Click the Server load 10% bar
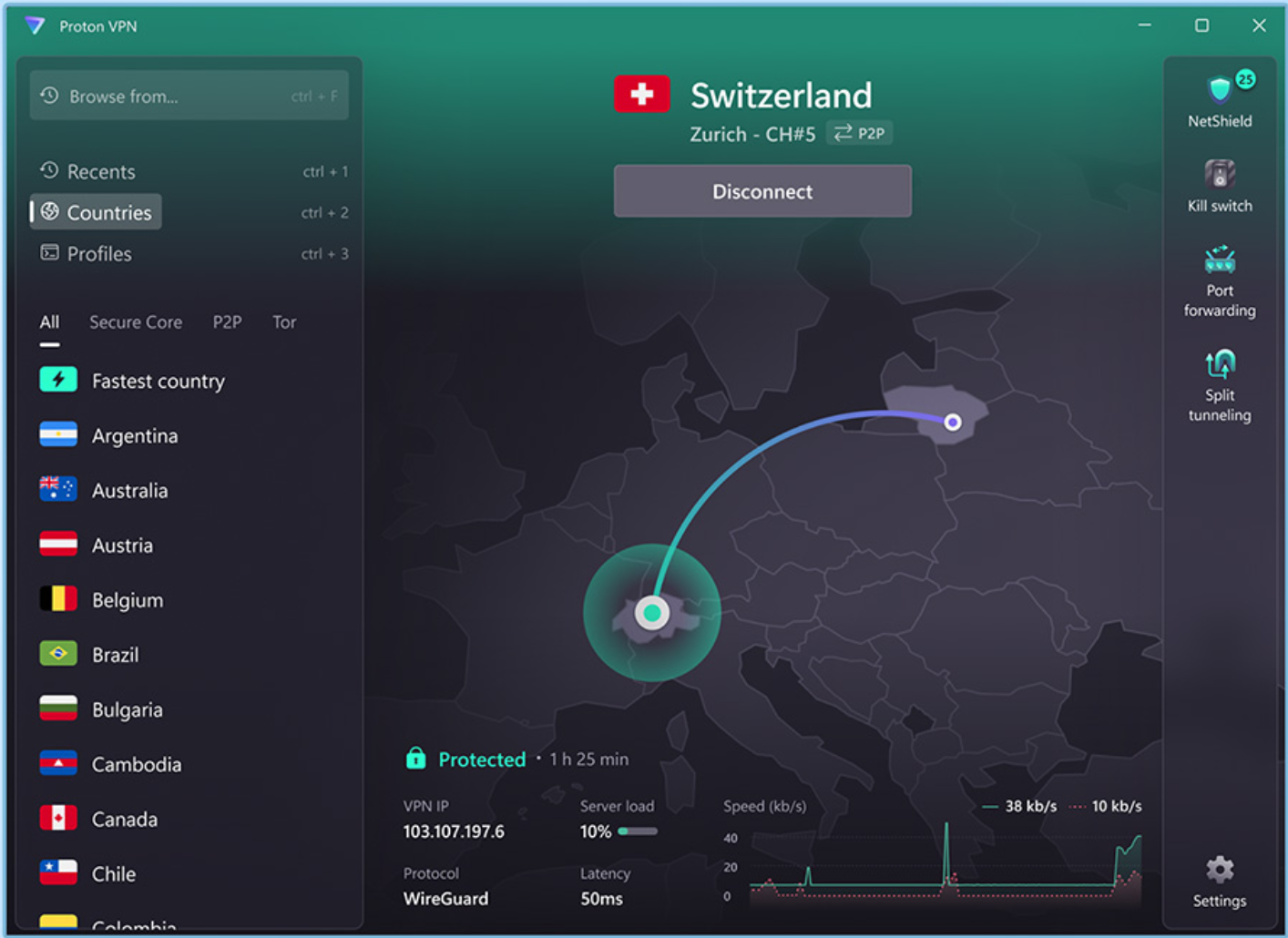The height and width of the screenshot is (938, 1288). pyautogui.click(x=638, y=831)
